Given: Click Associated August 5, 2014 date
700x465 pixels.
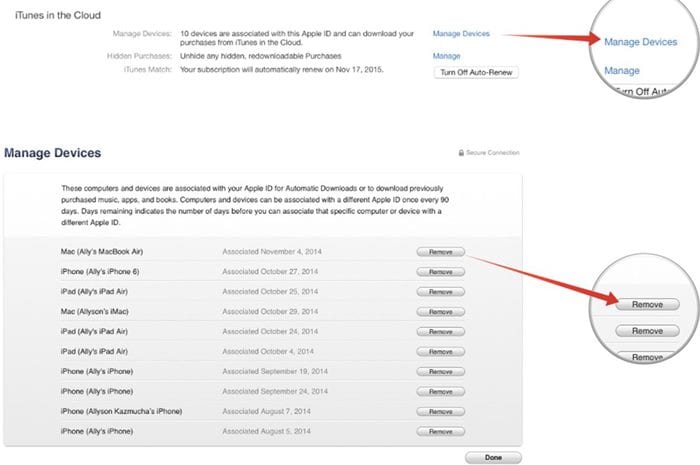Looking at the screenshot, I should point(267,431).
